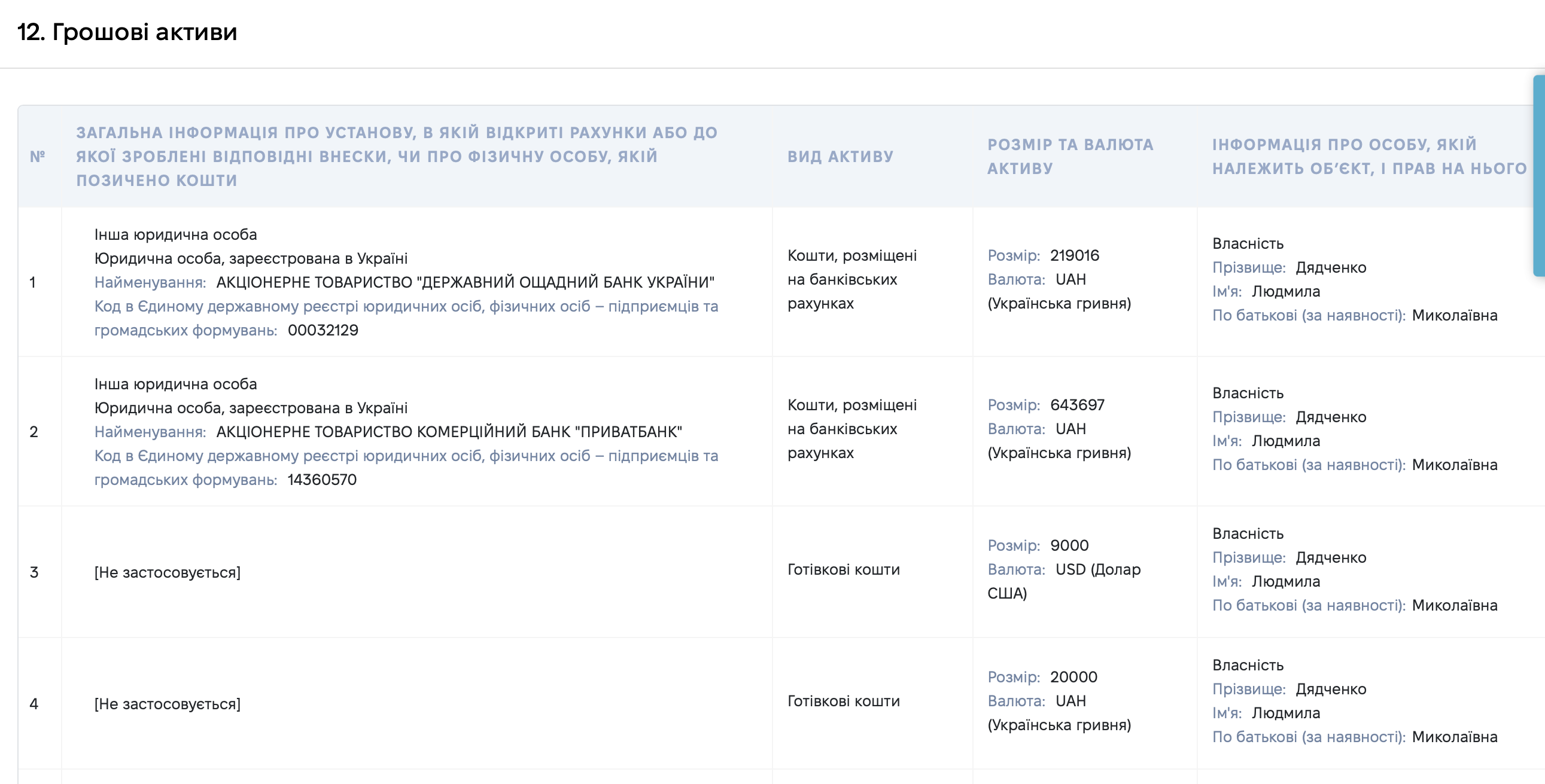Screen dimensions: 1545x784
Task: Click 'Миколаївна' patronymic in row 2
Action: [x=1454, y=465]
